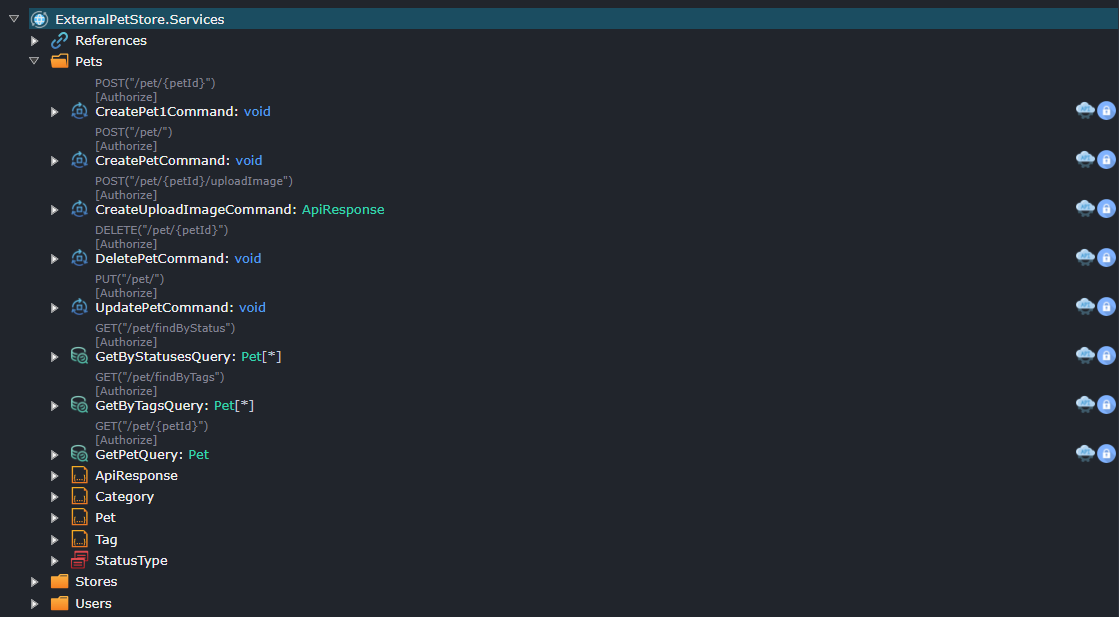Expand the Users folder
The height and width of the screenshot is (617, 1119).
[34, 603]
